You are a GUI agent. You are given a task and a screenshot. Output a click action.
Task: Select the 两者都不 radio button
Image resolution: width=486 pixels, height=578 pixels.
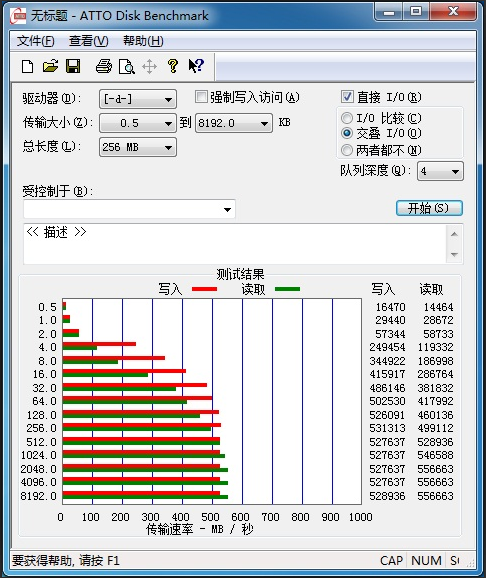coord(347,150)
